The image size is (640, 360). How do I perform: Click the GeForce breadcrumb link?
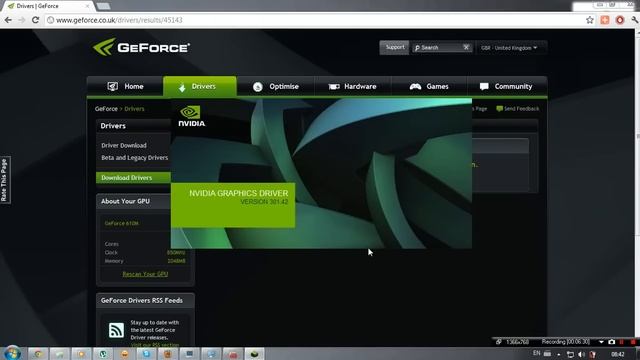pos(106,109)
